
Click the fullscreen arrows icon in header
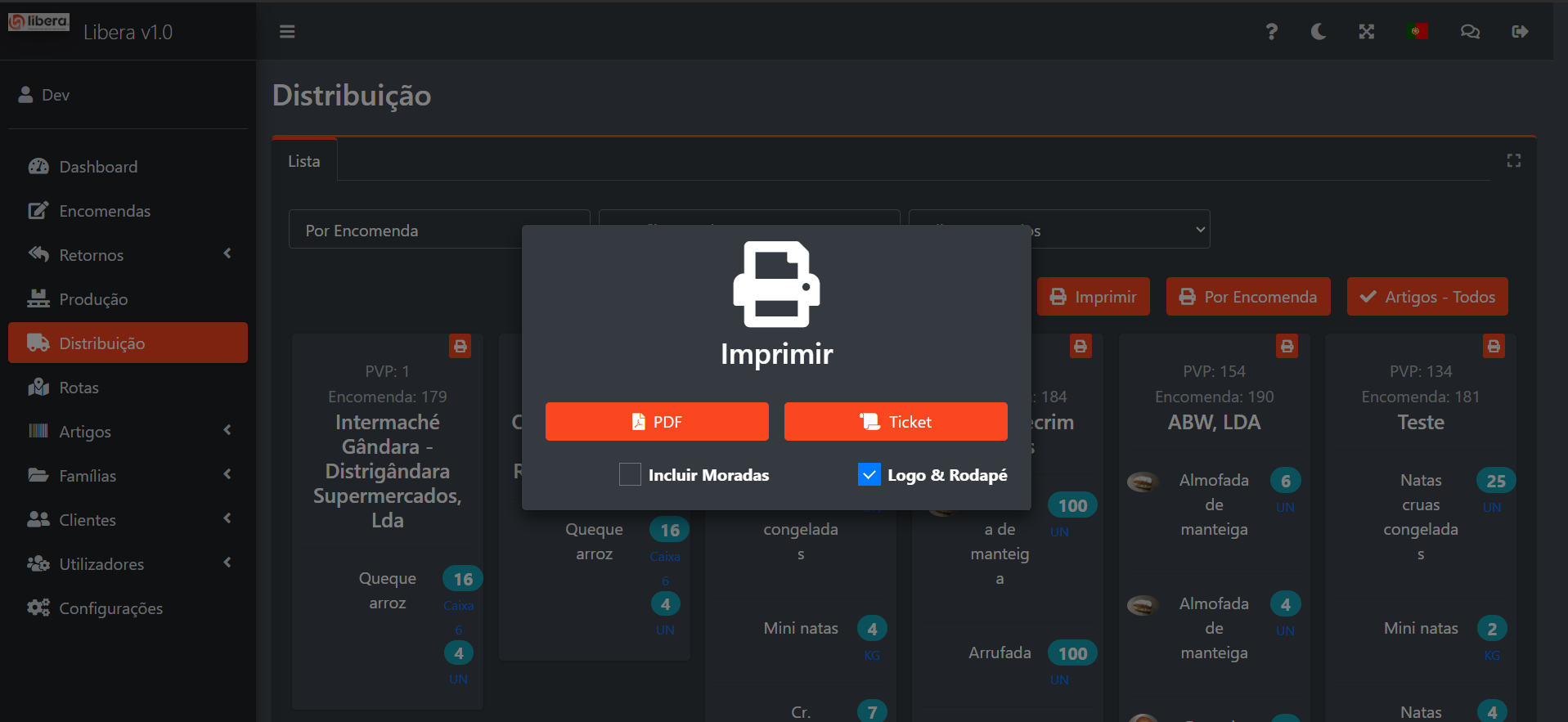click(1367, 32)
